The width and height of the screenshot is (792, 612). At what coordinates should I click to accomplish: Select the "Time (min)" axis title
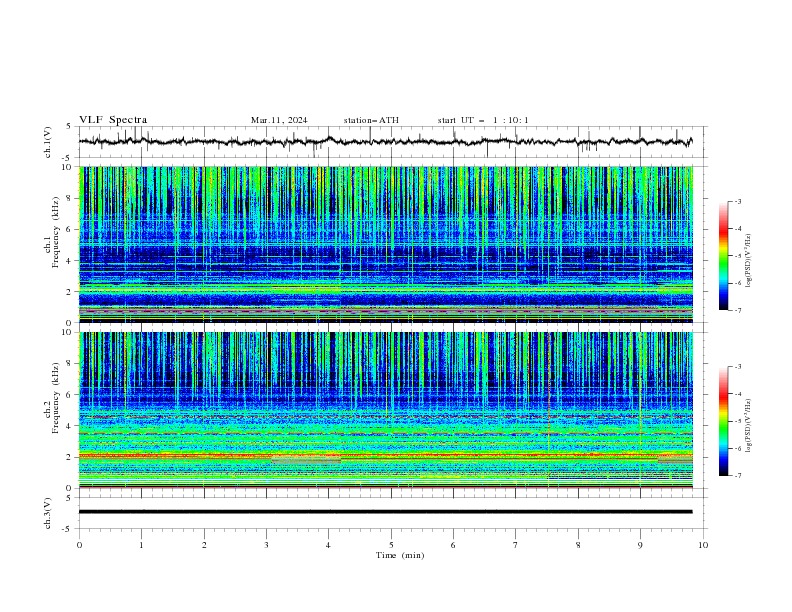[x=400, y=555]
